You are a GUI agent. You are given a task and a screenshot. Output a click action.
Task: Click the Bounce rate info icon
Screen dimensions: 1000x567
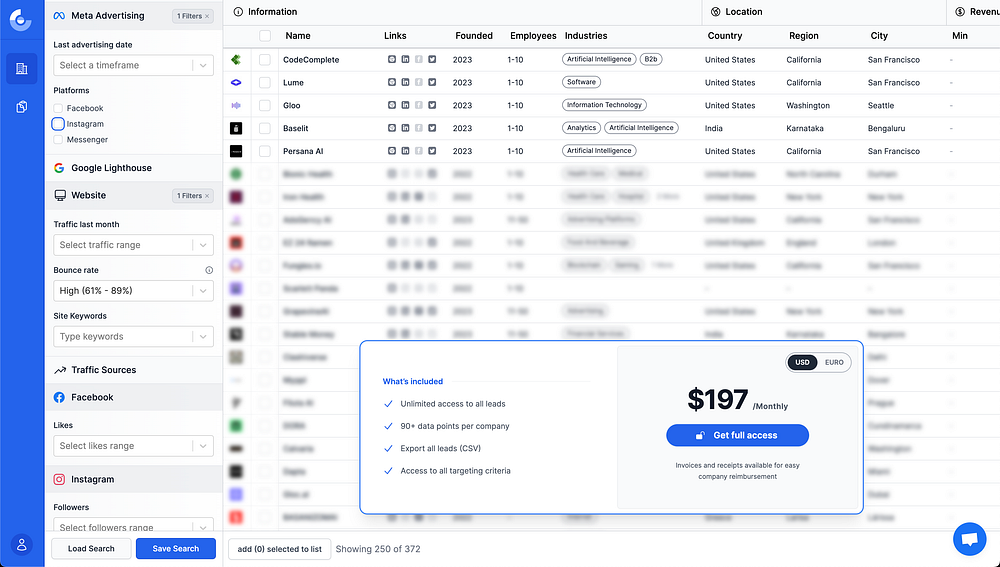pyautogui.click(x=209, y=270)
